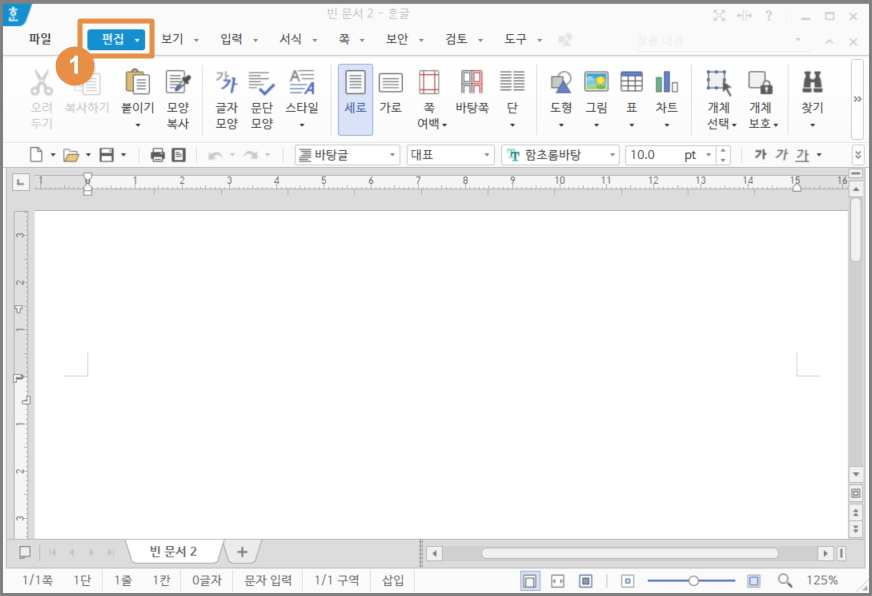This screenshot has width=872, height=596.
Task: Open the File (파일) menu
Action: pyautogui.click(x=40, y=39)
